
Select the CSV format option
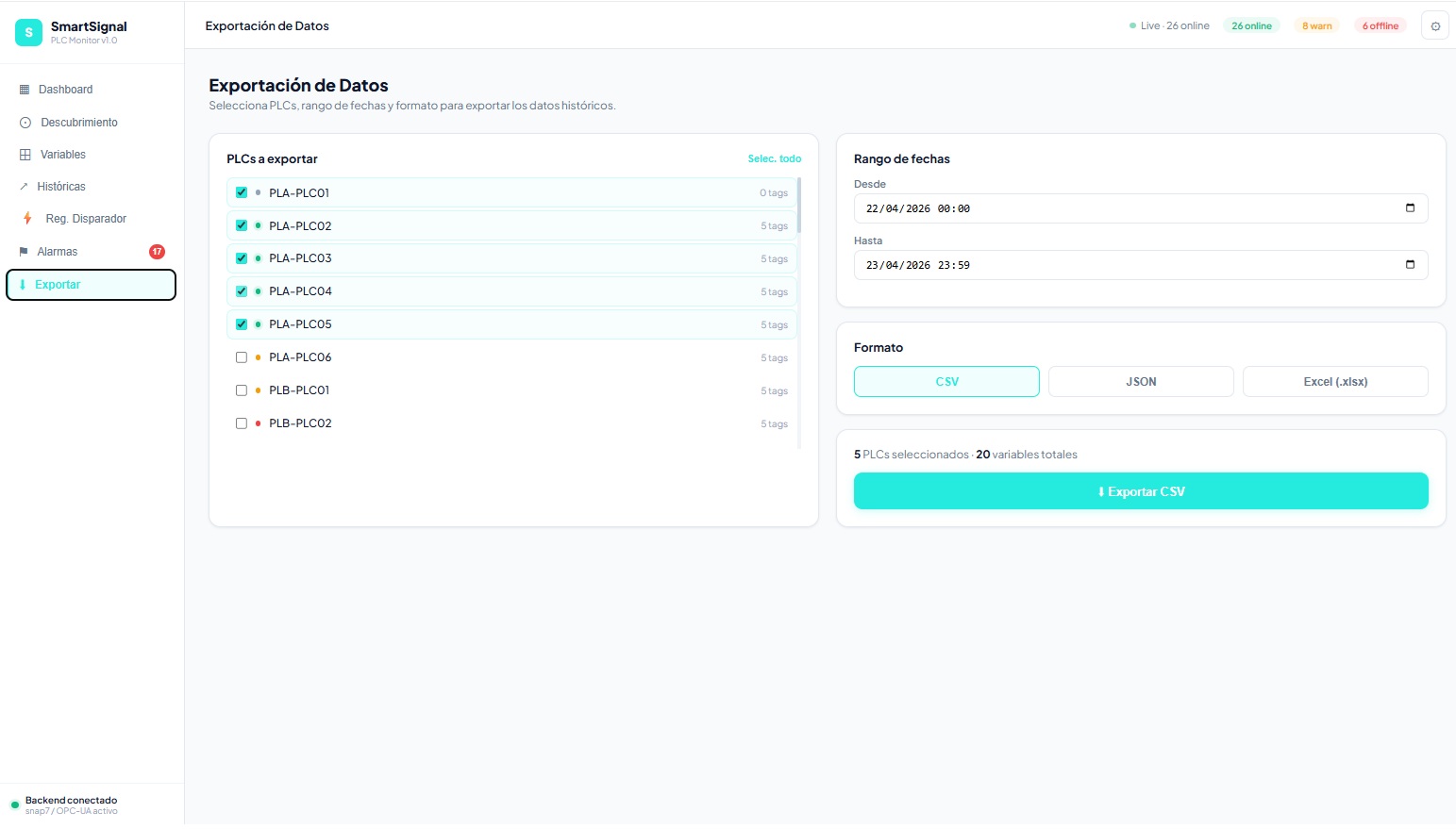point(946,382)
